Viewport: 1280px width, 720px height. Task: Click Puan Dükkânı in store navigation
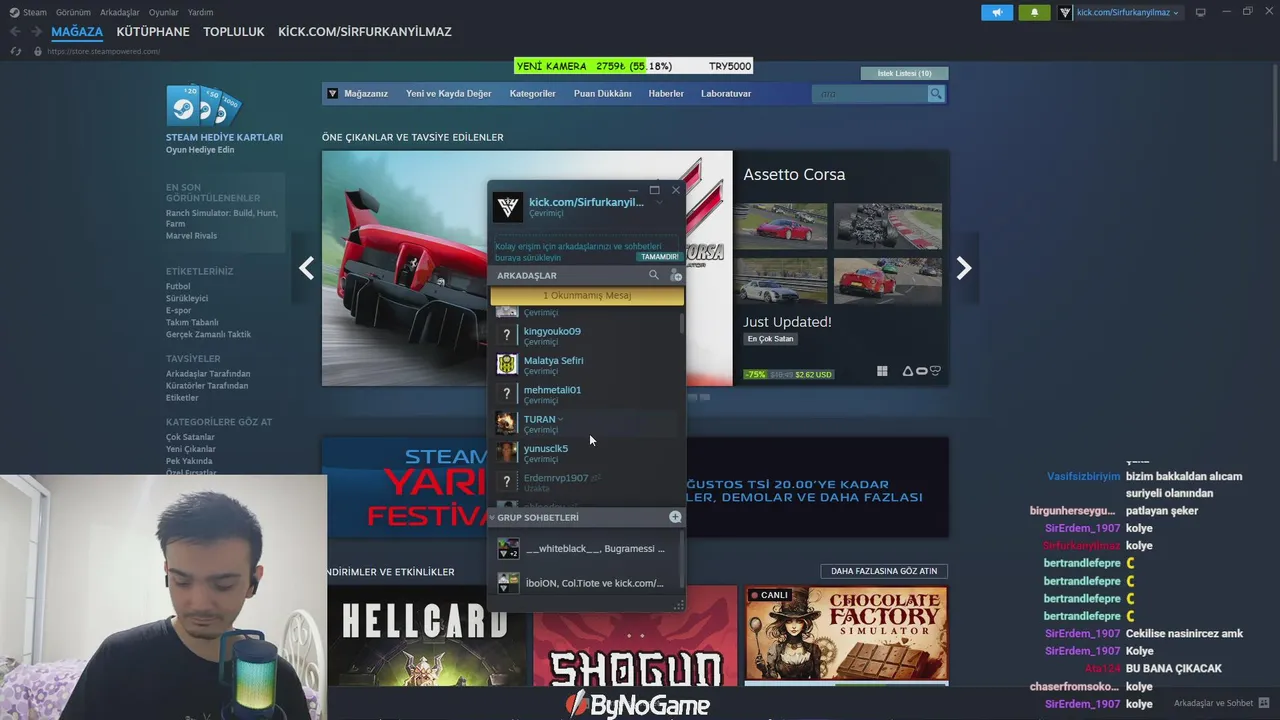coord(602,93)
